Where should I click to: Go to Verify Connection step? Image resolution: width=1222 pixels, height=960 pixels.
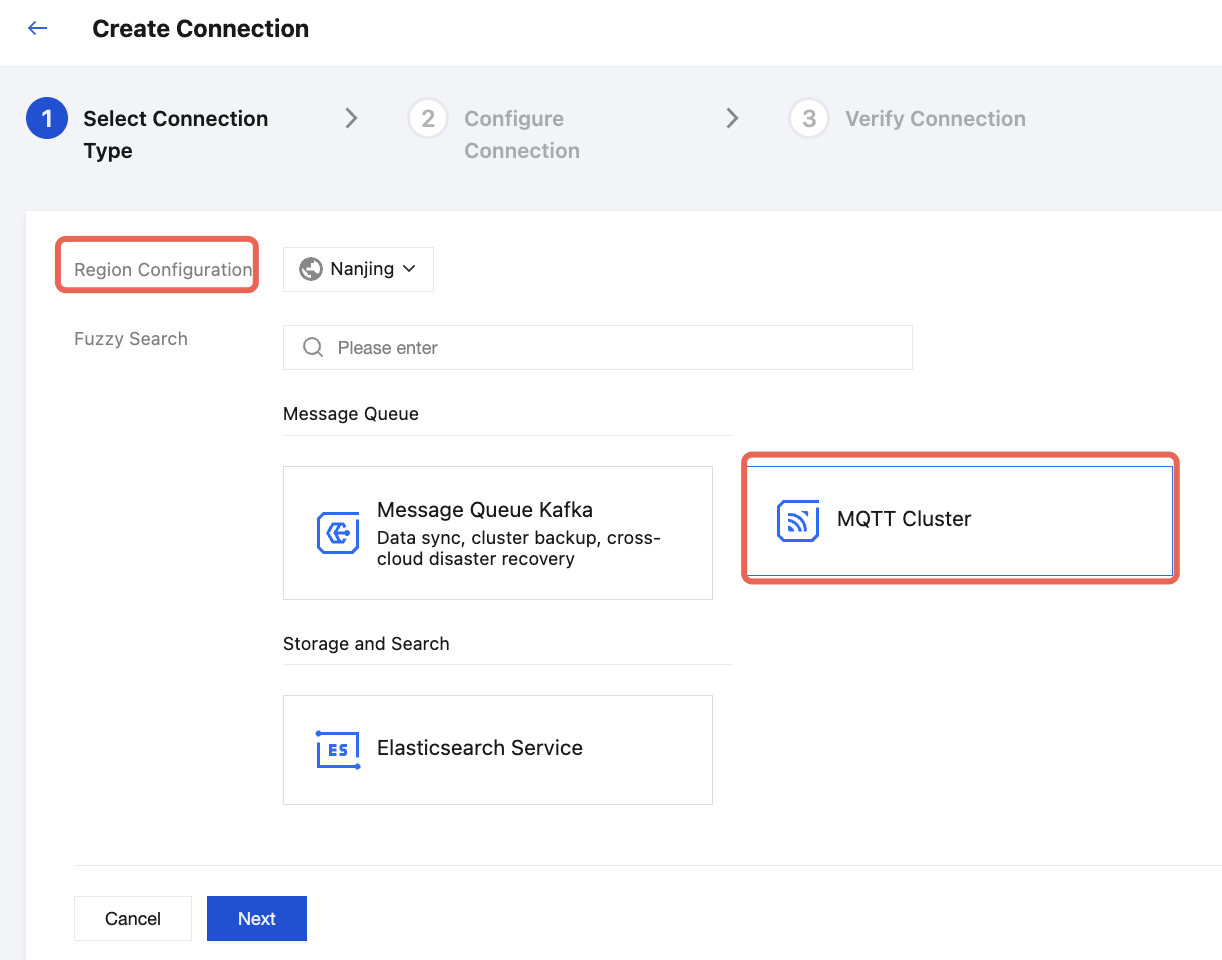935,119
